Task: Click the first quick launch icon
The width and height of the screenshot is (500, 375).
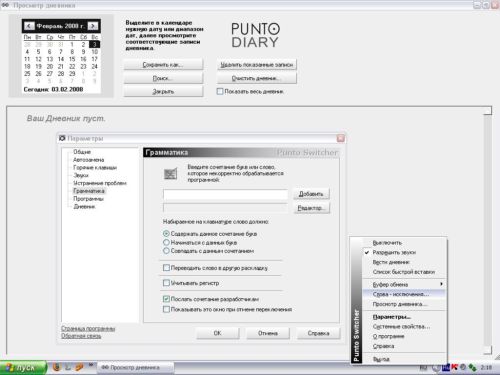Action: click(57, 367)
